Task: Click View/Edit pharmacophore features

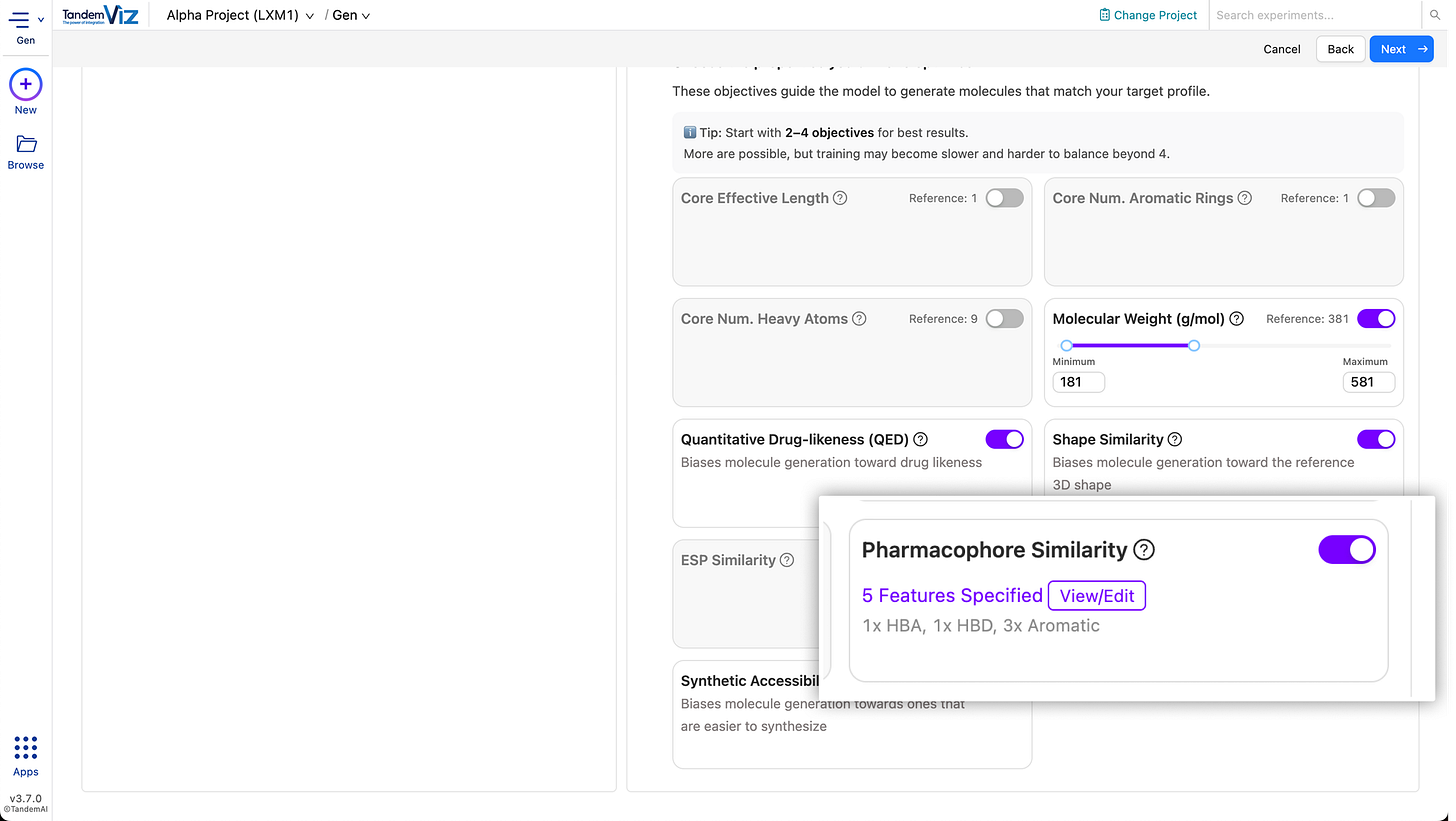Action: 1096,596
